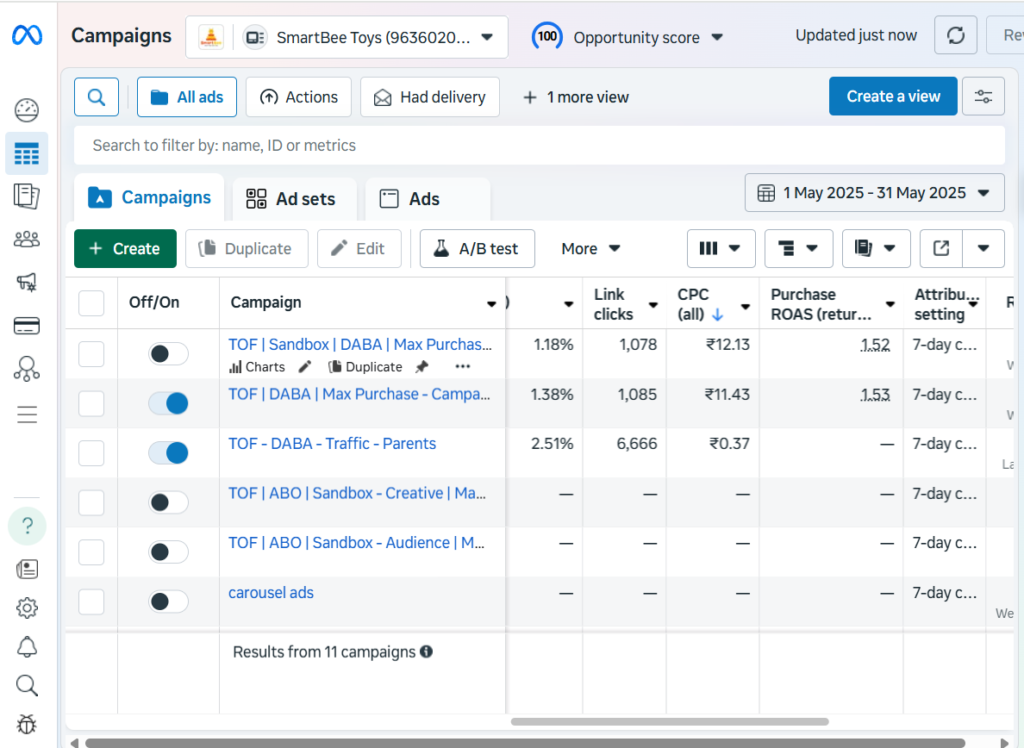Open the carousel ads campaign link

pyautogui.click(x=271, y=592)
